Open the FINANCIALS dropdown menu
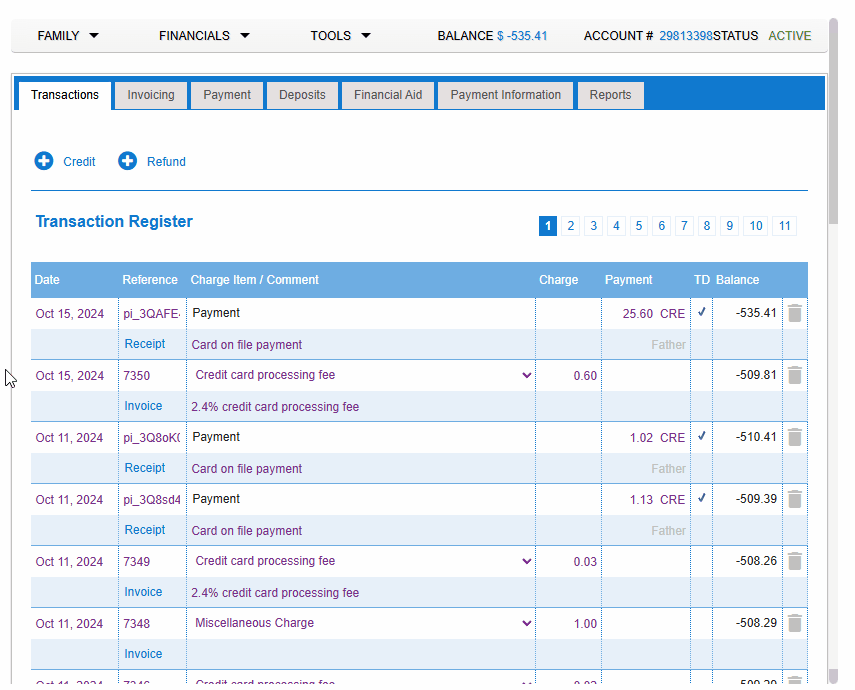Viewport: 855px width, 690px height. [x=204, y=36]
